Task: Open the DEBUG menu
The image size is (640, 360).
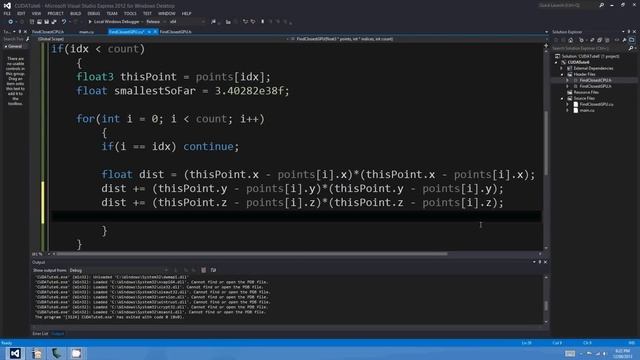Action: [x=94, y=13]
